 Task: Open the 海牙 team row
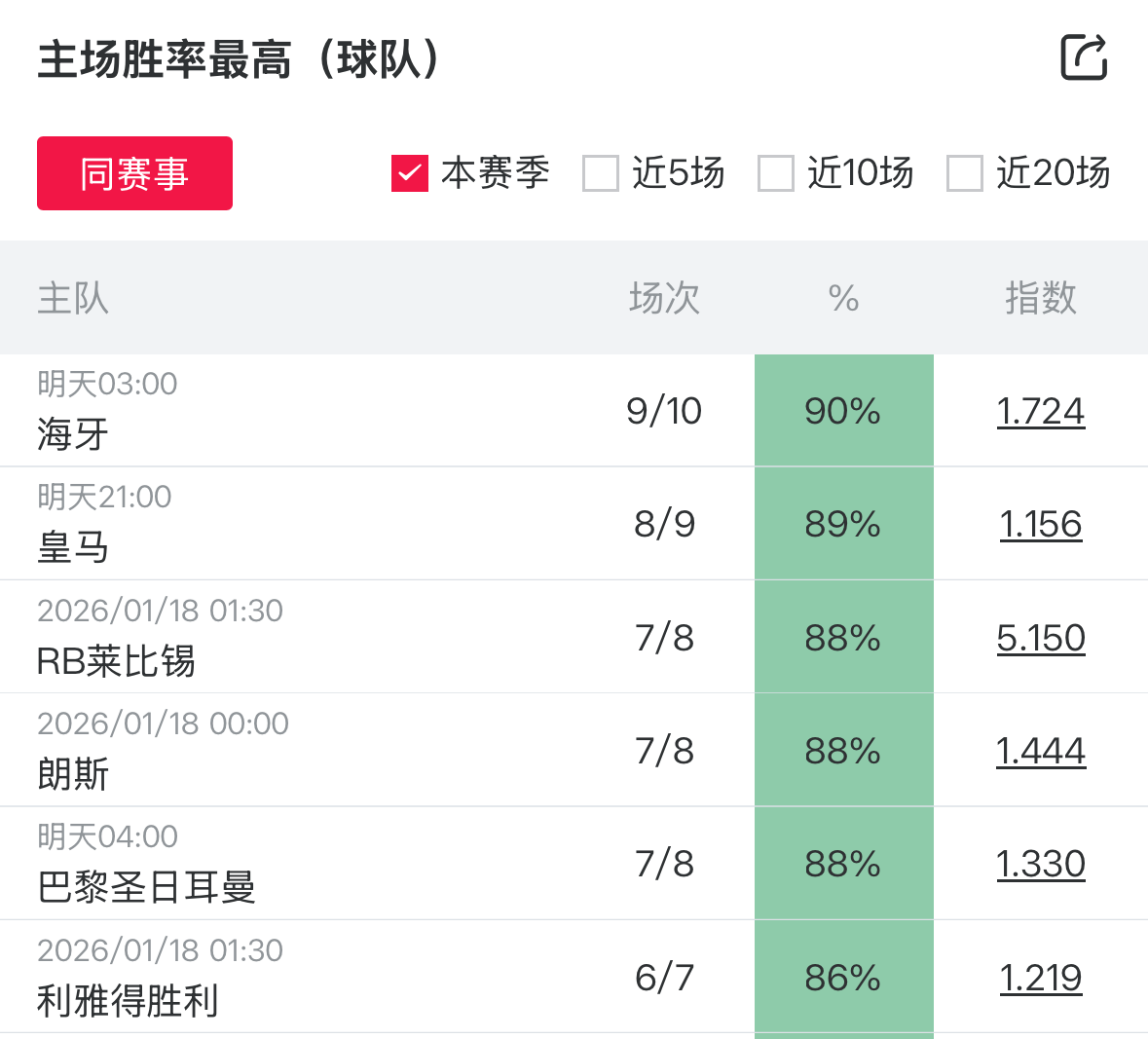click(x=73, y=434)
